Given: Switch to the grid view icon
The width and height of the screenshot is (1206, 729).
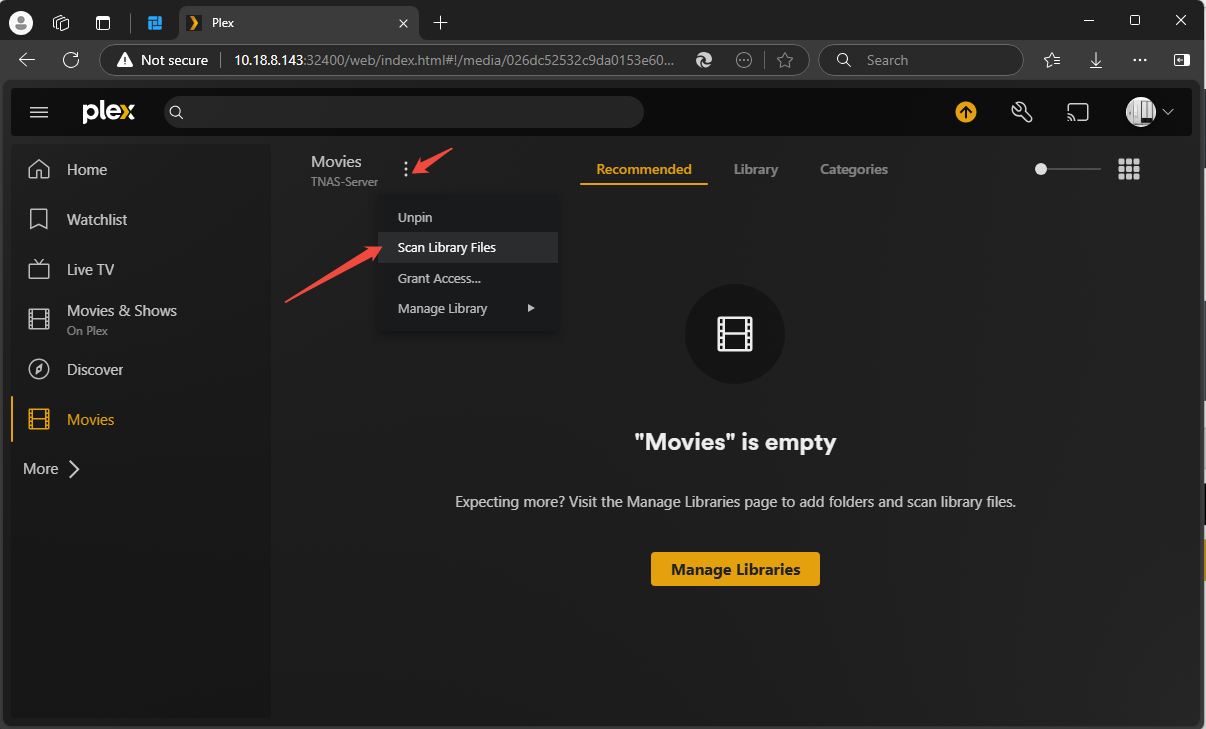Looking at the screenshot, I should pyautogui.click(x=1129, y=169).
